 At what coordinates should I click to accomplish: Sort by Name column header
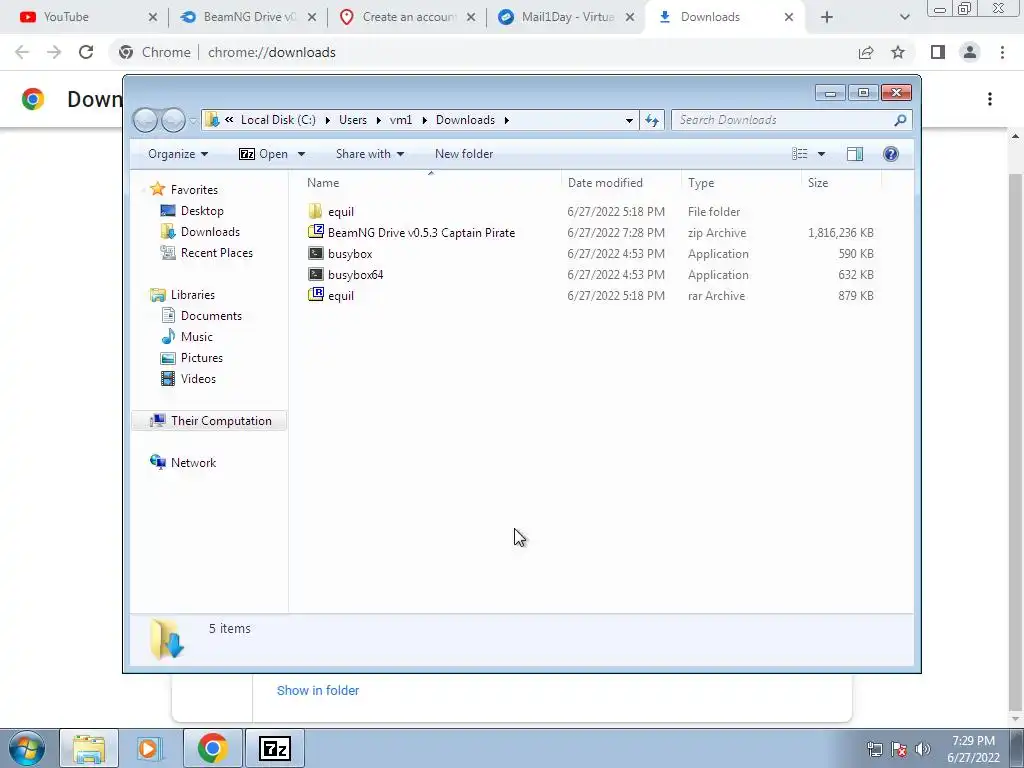[x=430, y=183]
